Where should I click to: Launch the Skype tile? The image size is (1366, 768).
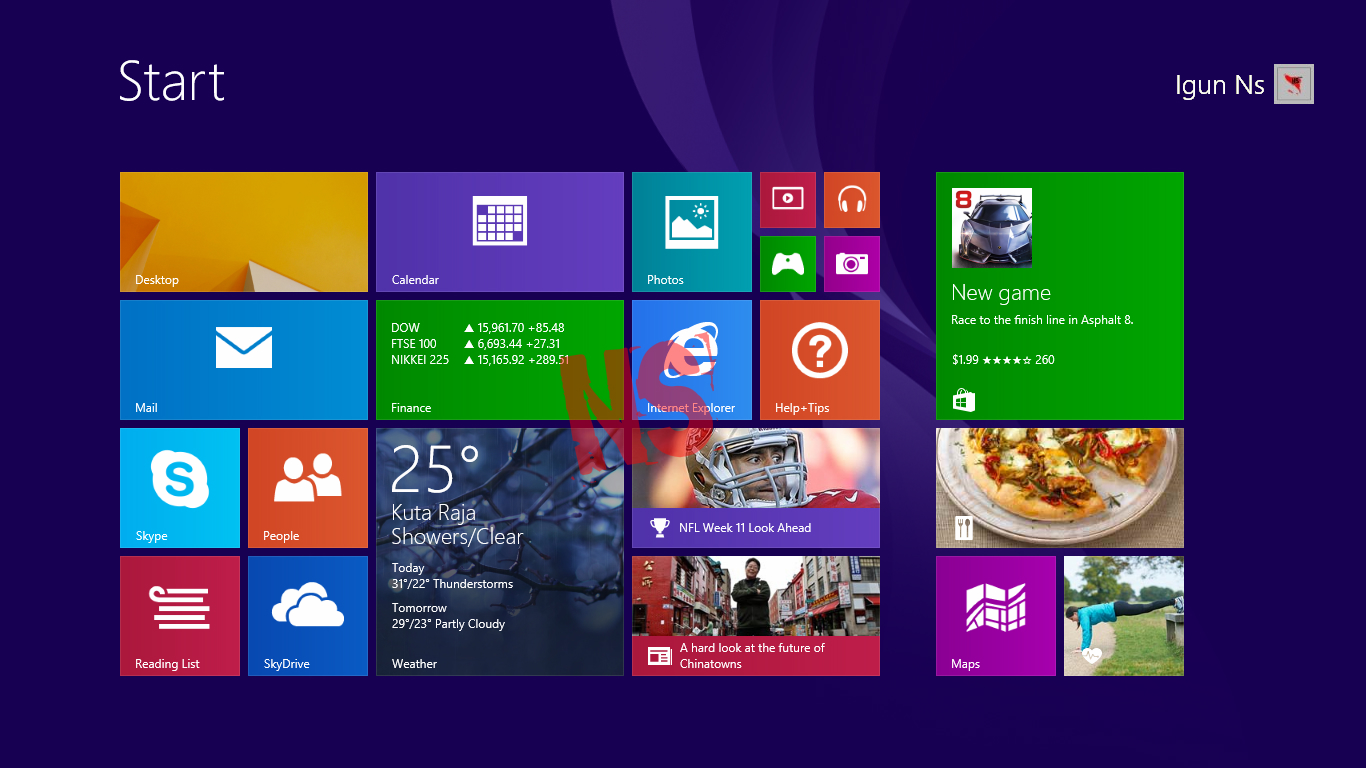point(180,488)
